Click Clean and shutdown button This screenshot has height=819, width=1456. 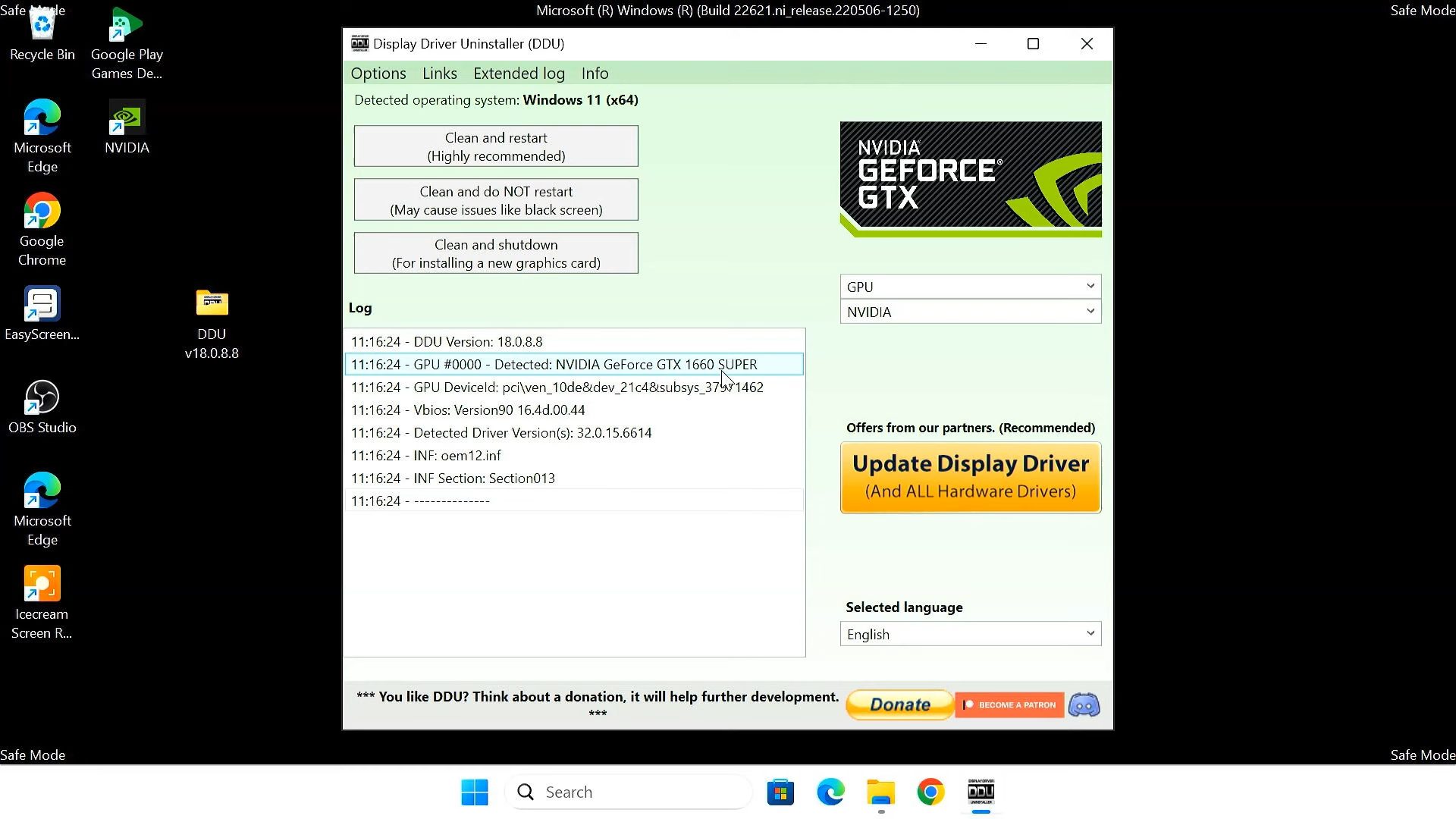pyautogui.click(x=496, y=253)
